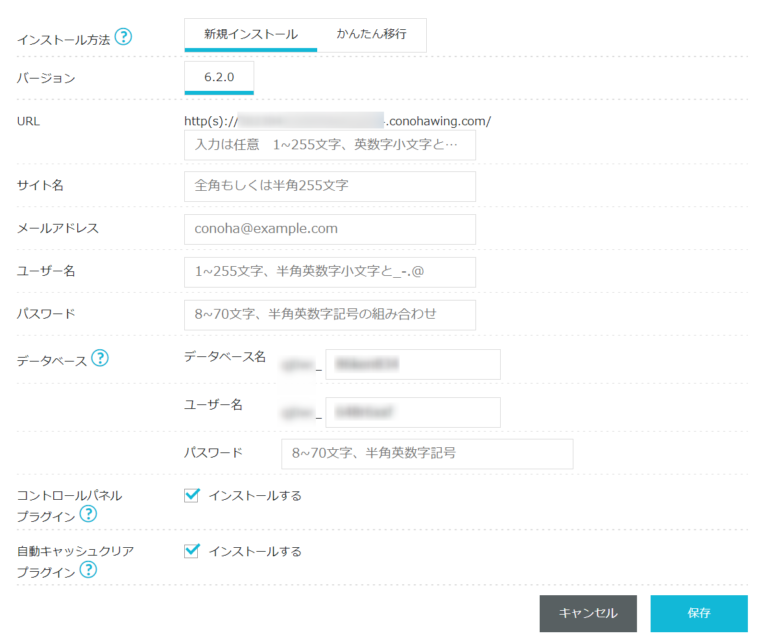The height and width of the screenshot is (640, 768).
Task: Click help icon for コントロールパネルプラグイン
Action: click(x=88, y=514)
